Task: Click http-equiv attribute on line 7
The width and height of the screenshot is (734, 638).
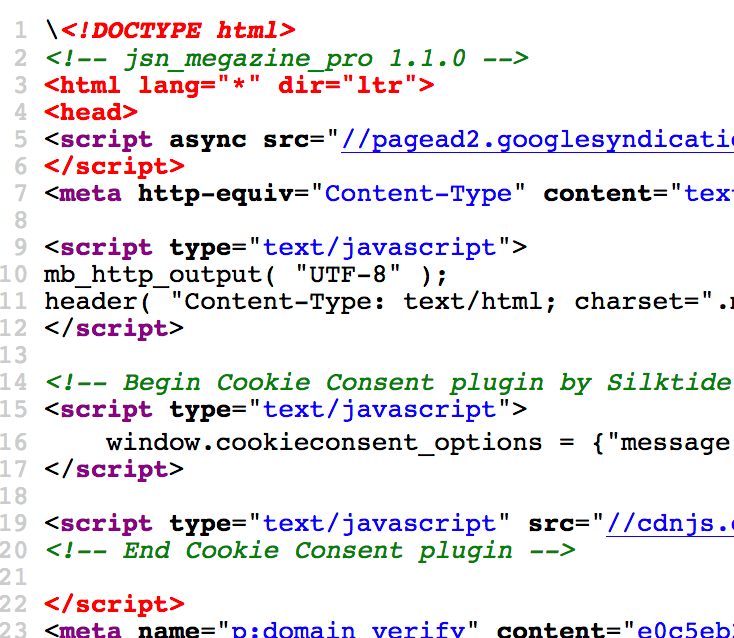Action: [x=216, y=194]
